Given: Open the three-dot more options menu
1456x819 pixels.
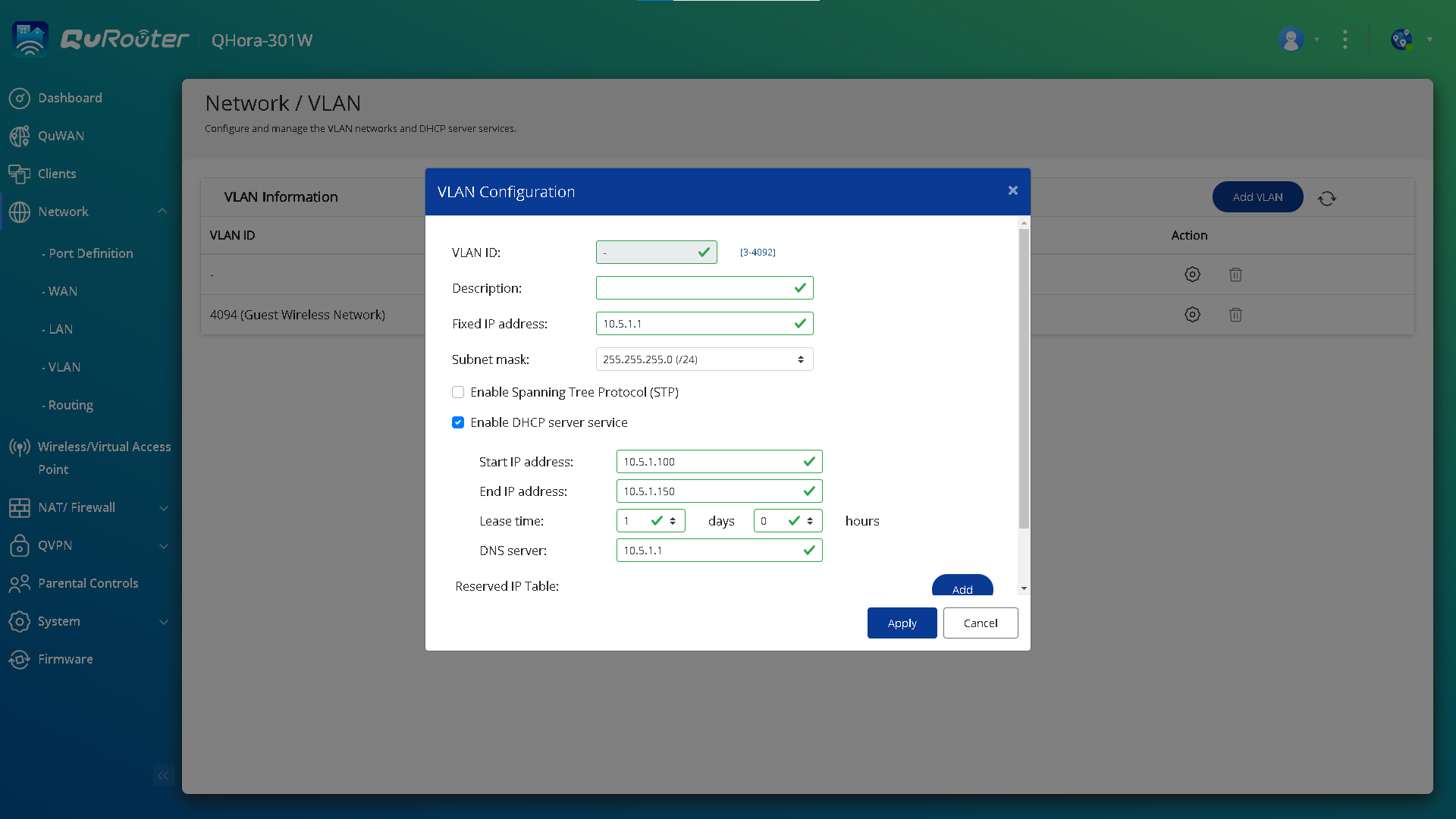Looking at the screenshot, I should pos(1345,39).
